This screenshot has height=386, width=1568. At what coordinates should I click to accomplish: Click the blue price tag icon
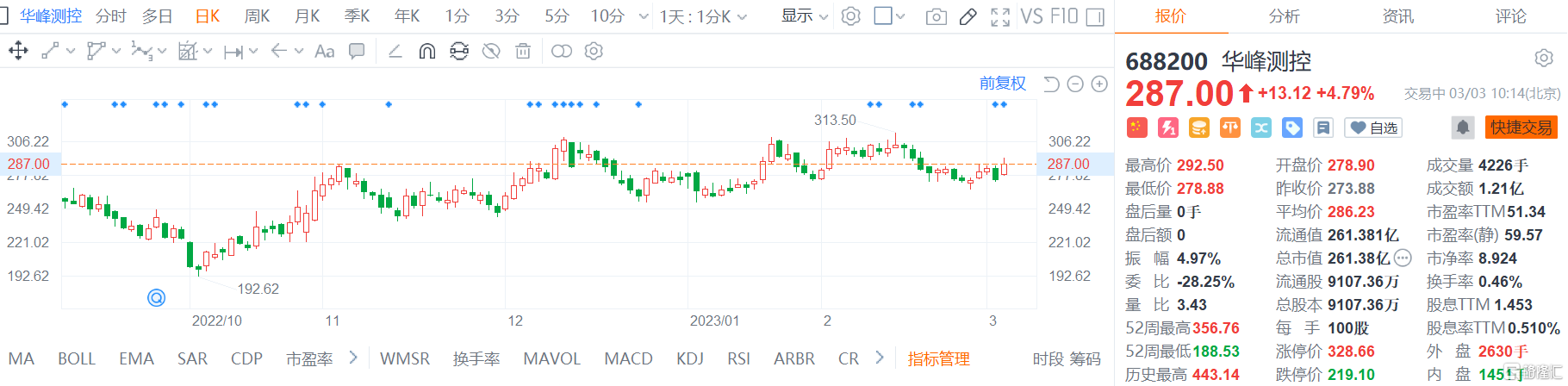[1292, 128]
